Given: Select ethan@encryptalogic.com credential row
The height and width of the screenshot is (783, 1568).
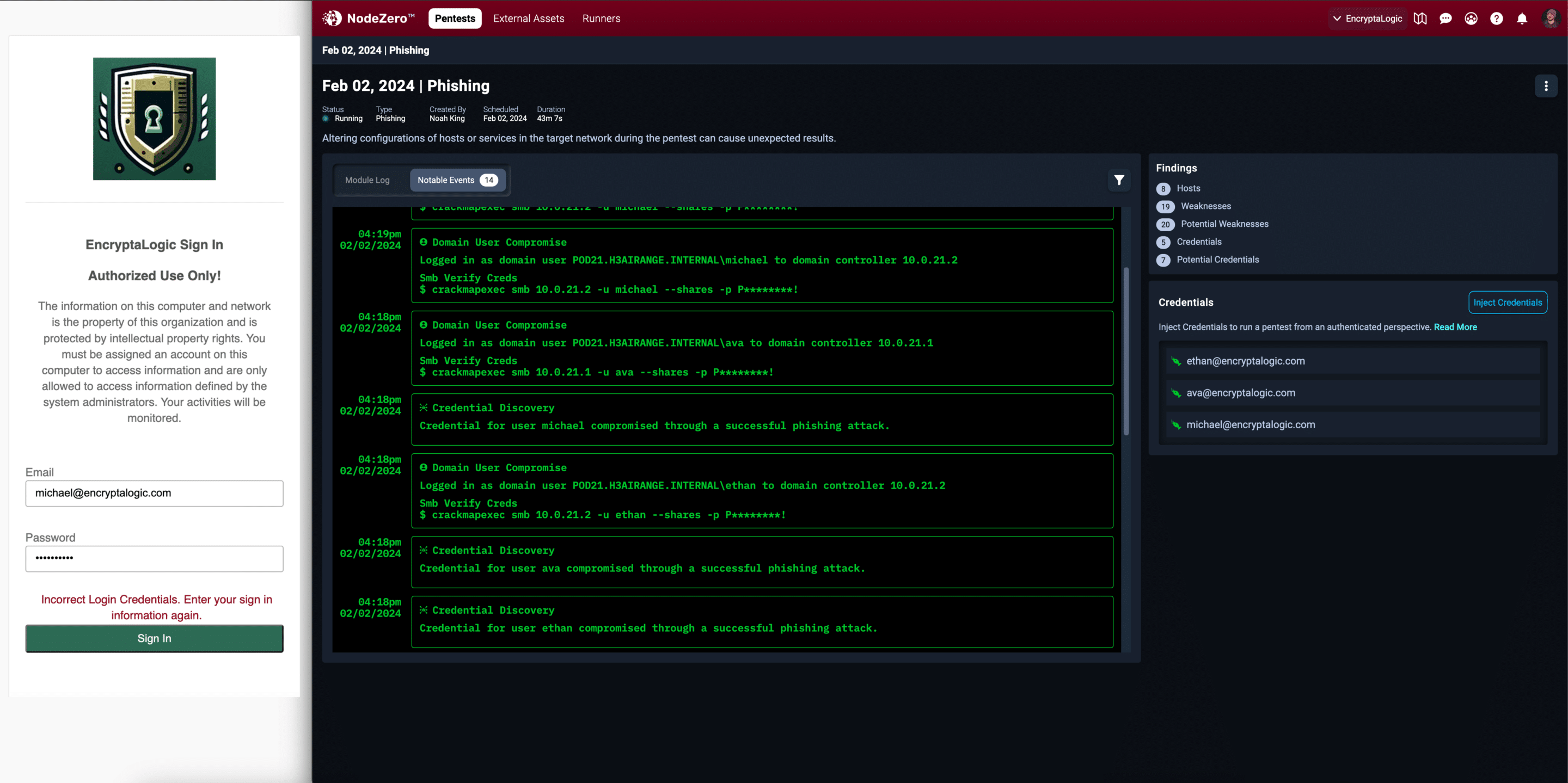Looking at the screenshot, I should [1352, 361].
